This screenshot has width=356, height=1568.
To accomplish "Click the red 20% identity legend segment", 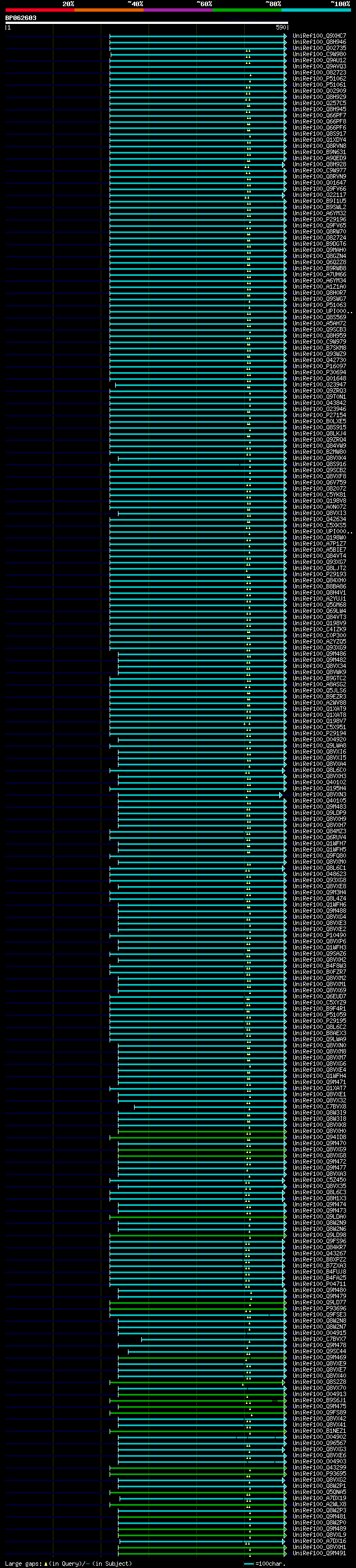I will (x=39, y=11).
